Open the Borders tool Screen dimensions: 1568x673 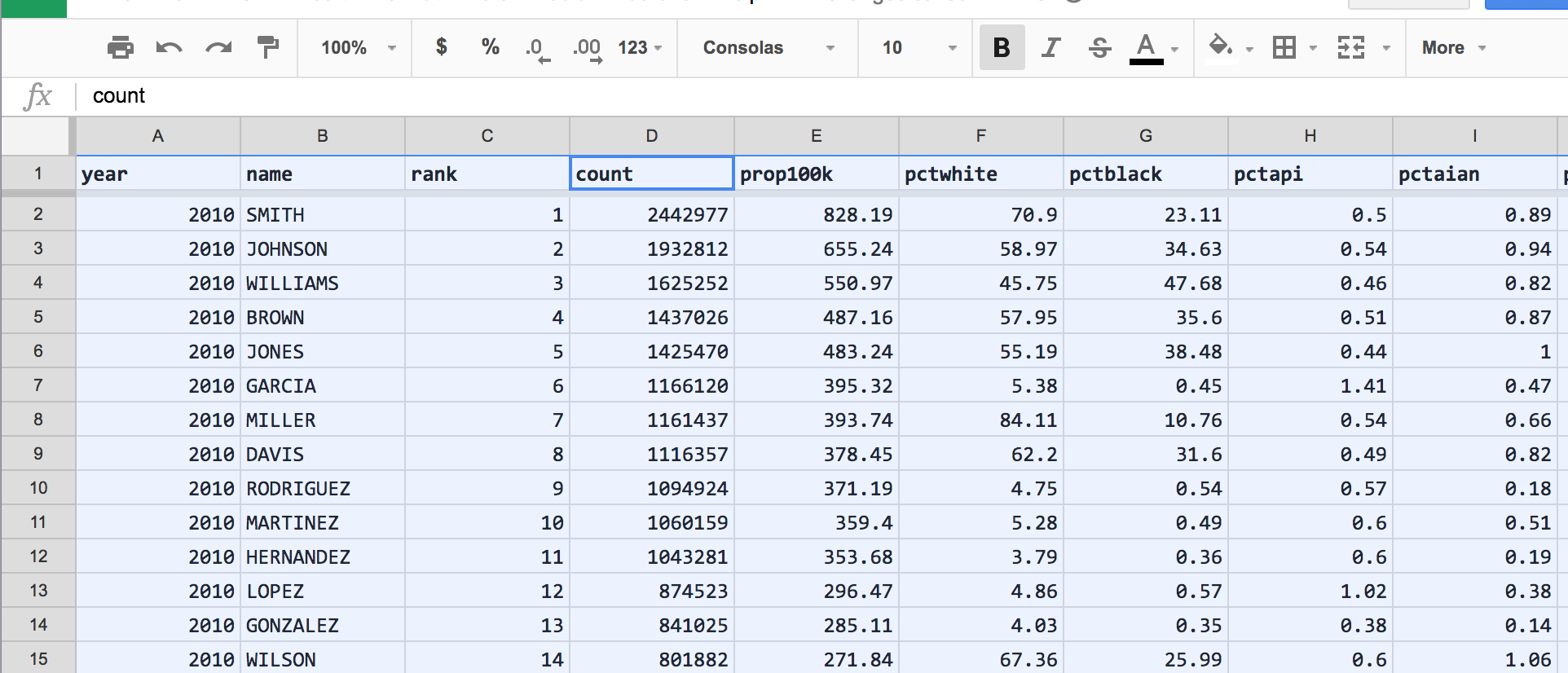pyautogui.click(x=1284, y=47)
